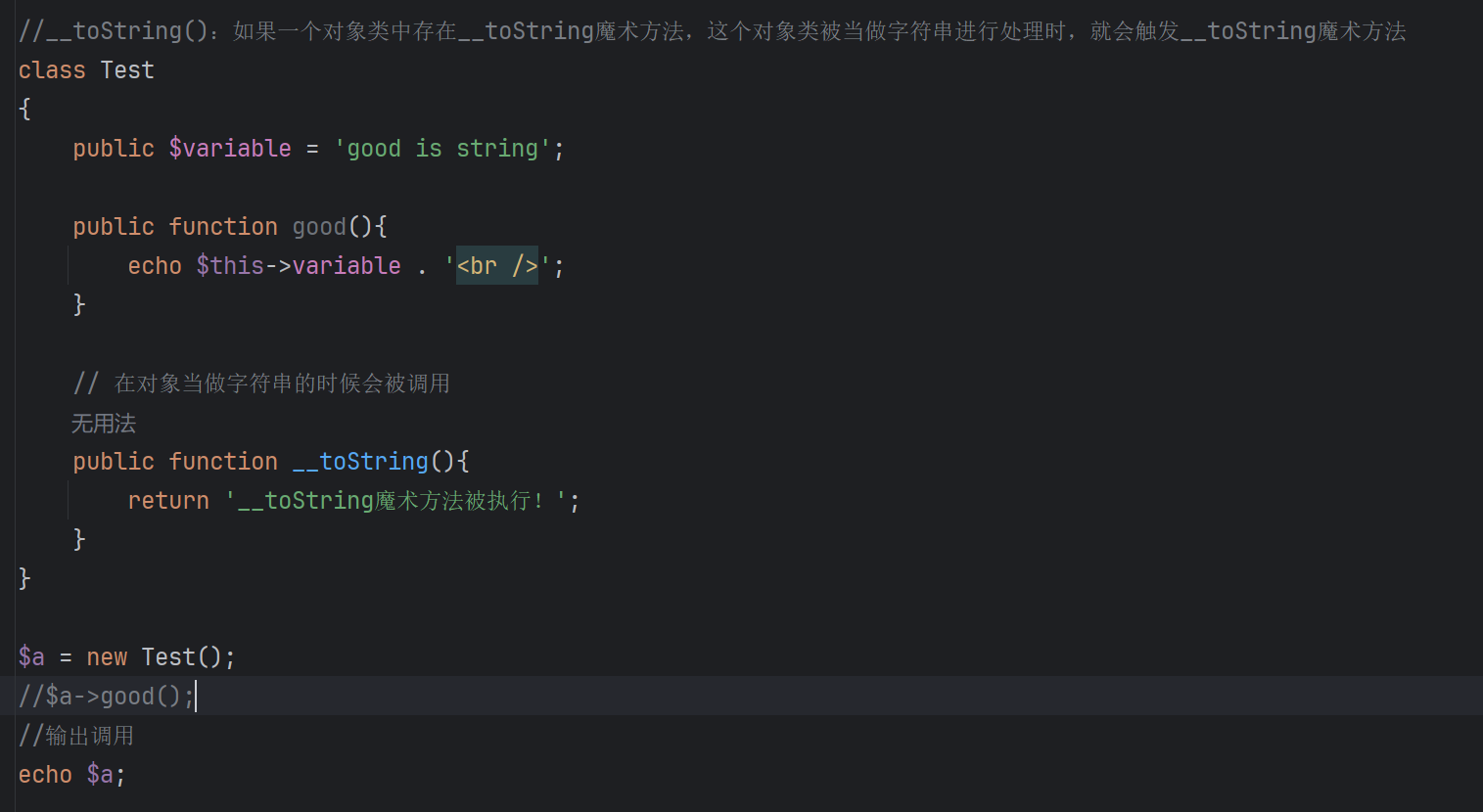Viewport: 1483px width, 812px height.
Task: Click "Test()" in the $a assignment line
Action: coord(182,657)
